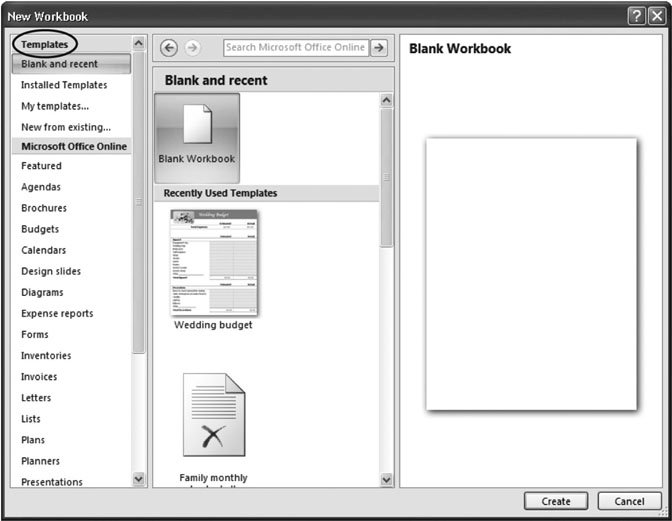Image resolution: width=672 pixels, height=521 pixels.
Task: Click the Back navigation arrow icon
Action: tap(169, 48)
